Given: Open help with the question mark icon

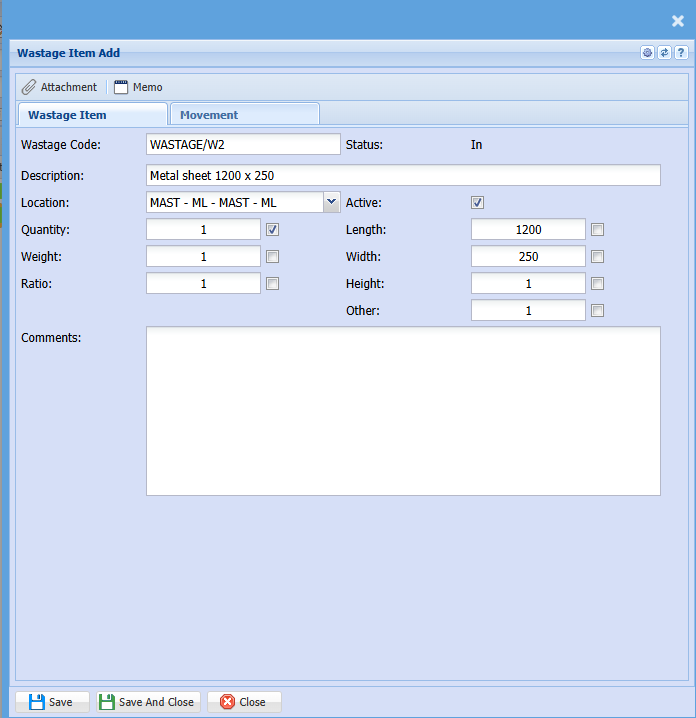Looking at the screenshot, I should [681, 53].
